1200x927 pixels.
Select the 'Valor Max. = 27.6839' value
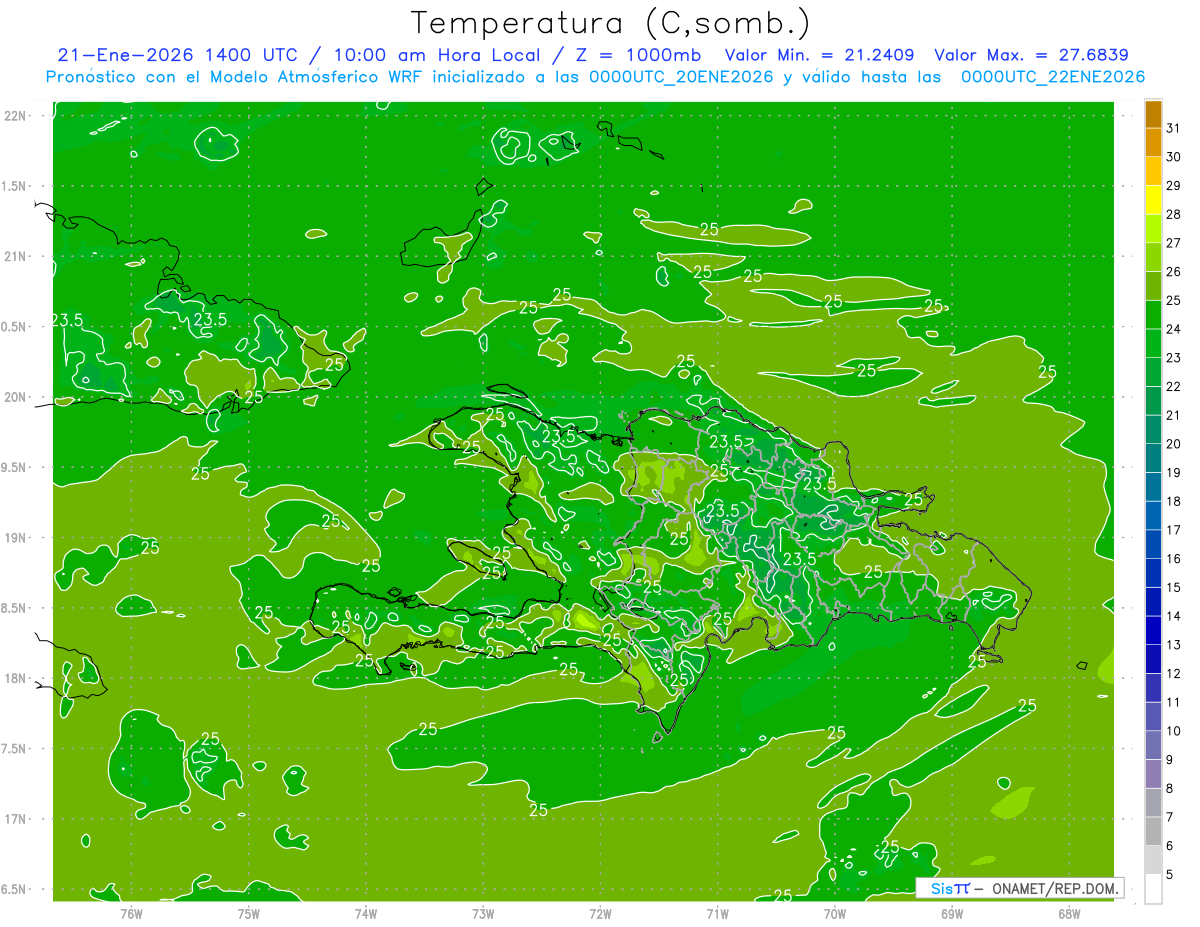(1031, 55)
